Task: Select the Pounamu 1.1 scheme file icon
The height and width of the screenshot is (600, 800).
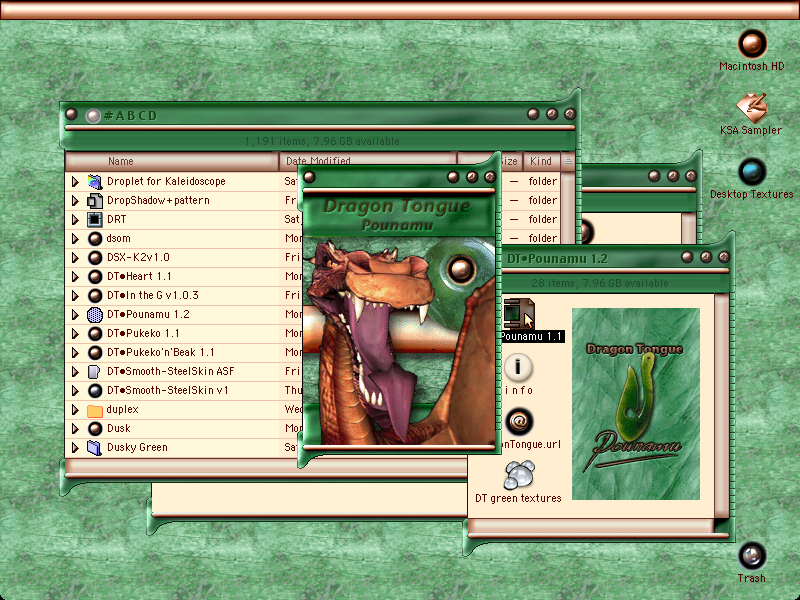Action: [518, 313]
